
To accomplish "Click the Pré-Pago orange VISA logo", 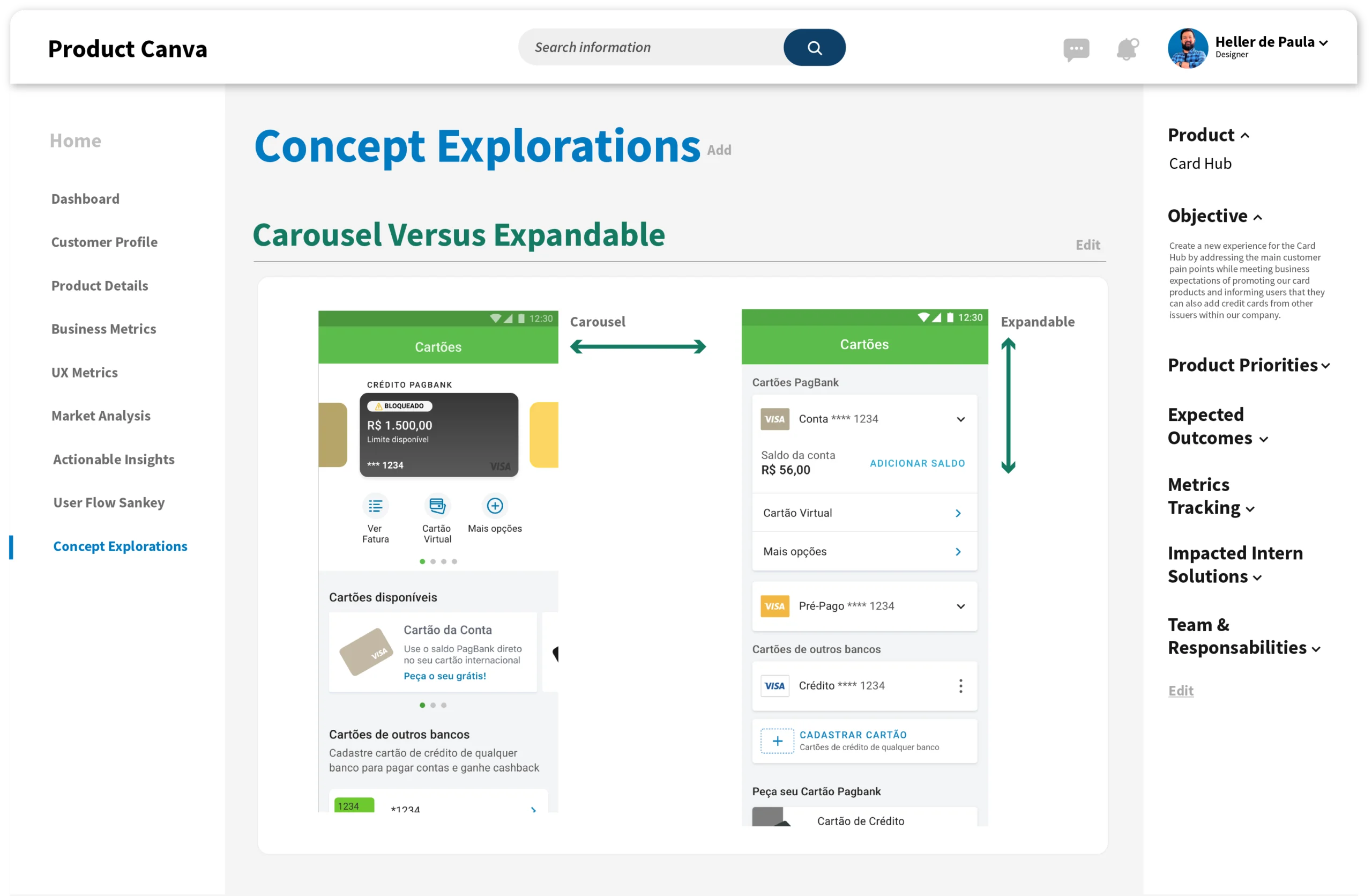I will pyautogui.click(x=775, y=606).
